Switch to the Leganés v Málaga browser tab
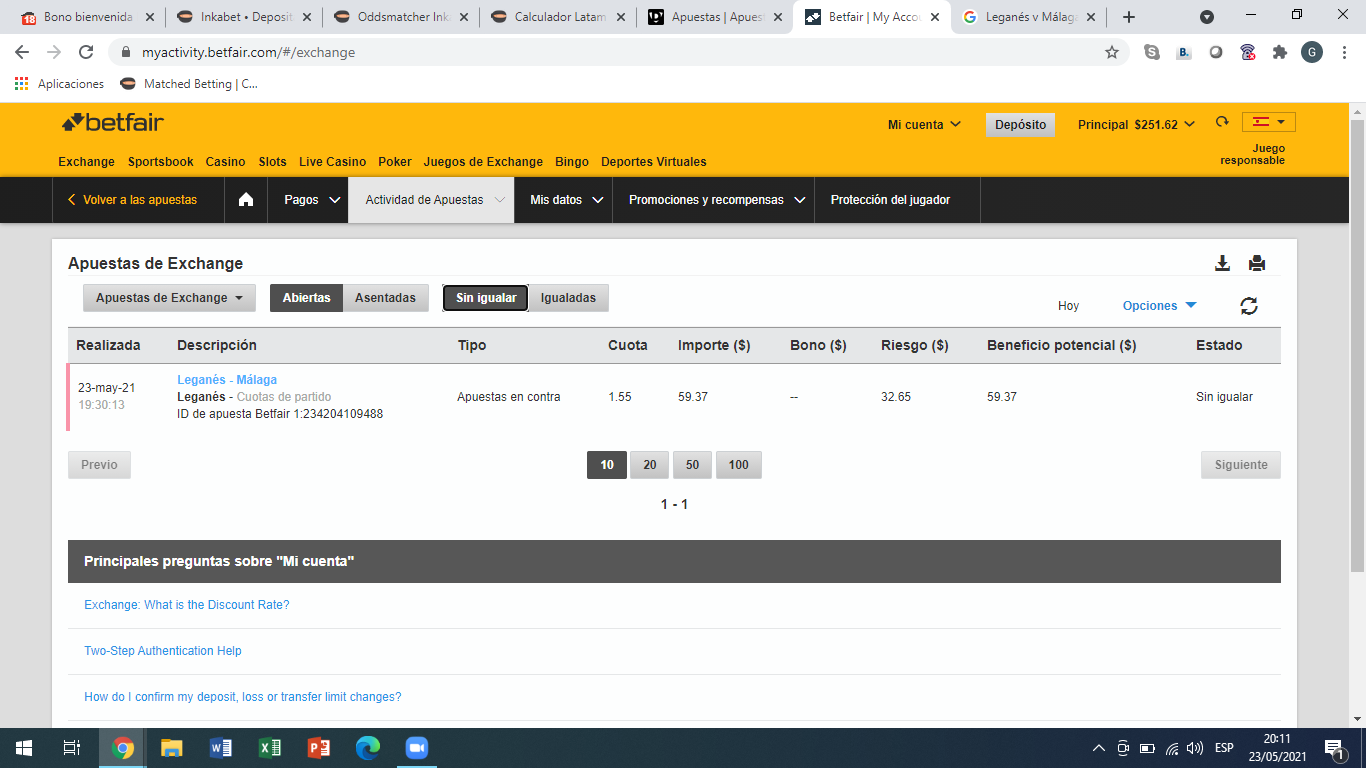 (1027, 17)
